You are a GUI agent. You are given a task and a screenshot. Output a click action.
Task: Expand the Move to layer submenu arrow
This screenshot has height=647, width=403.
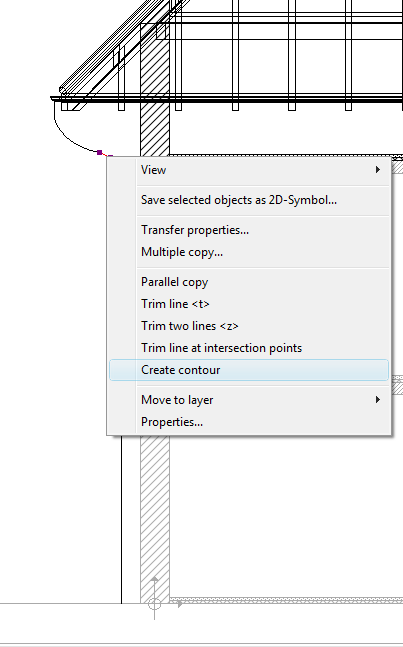click(x=377, y=399)
